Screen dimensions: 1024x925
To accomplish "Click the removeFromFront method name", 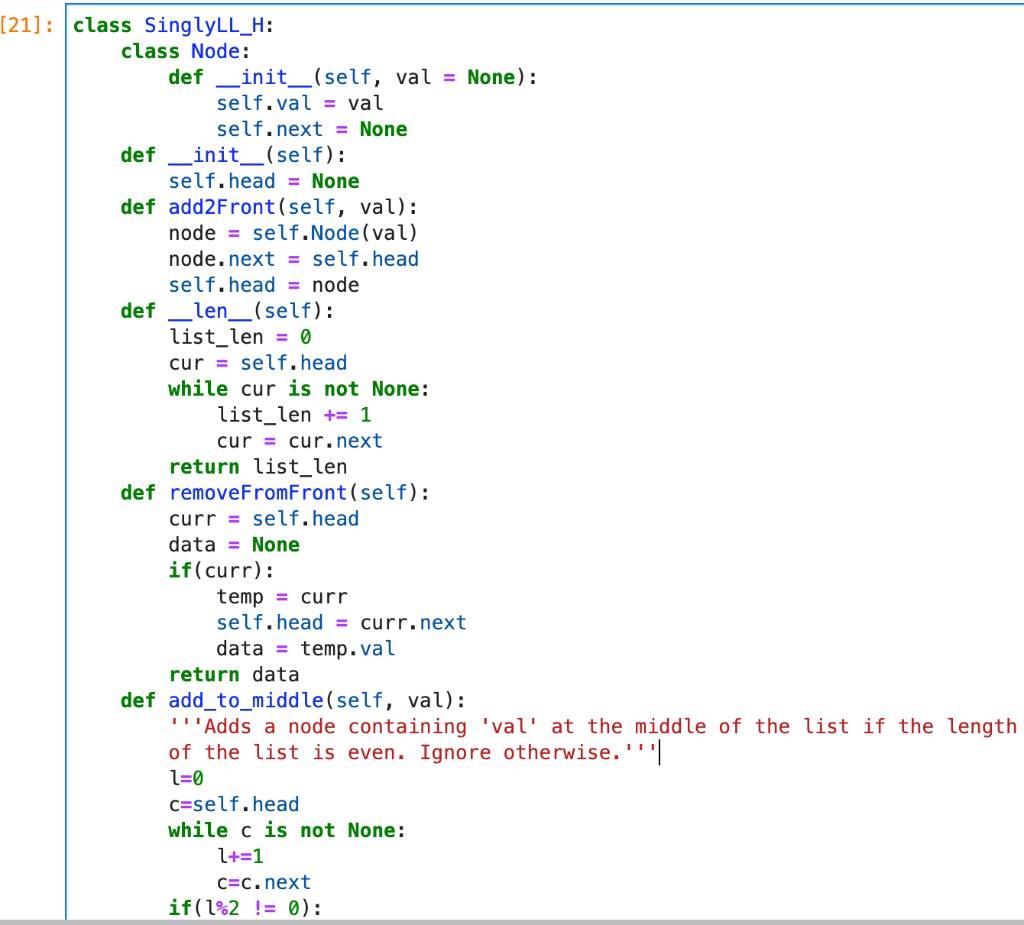I will click(258, 492).
